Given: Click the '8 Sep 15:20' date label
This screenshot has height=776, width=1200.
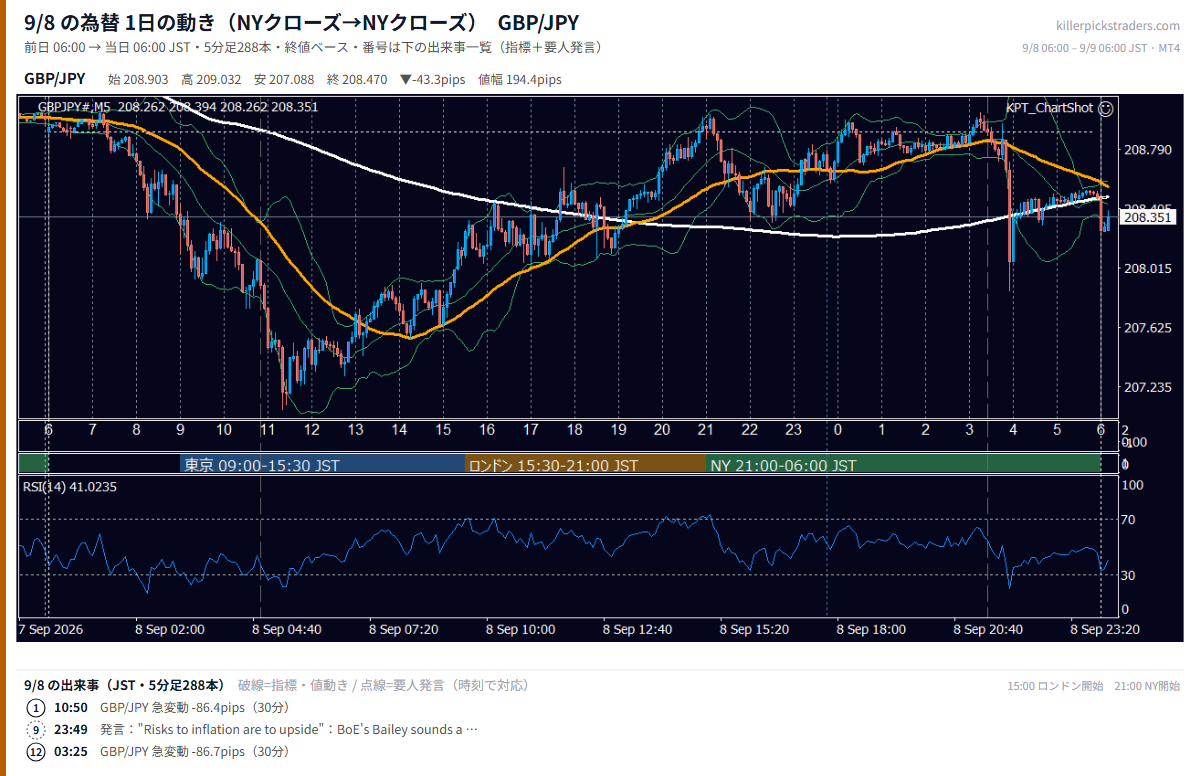Looking at the screenshot, I should [754, 630].
